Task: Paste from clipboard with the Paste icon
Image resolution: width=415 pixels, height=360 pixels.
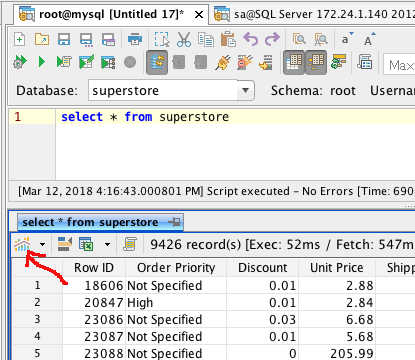Action: pos(228,39)
